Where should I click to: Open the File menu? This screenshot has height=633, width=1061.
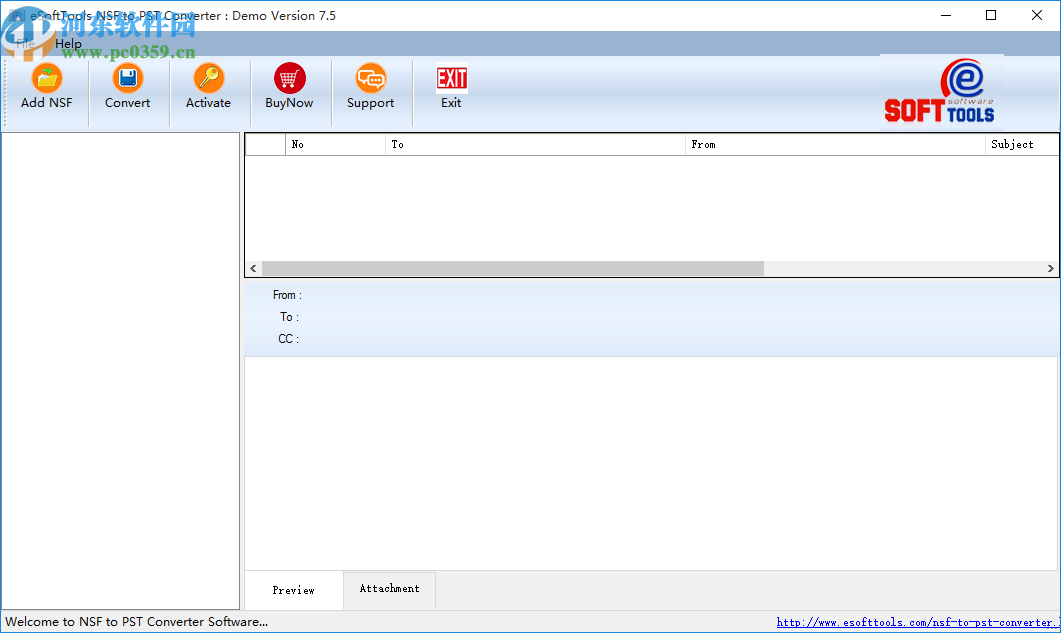22,43
